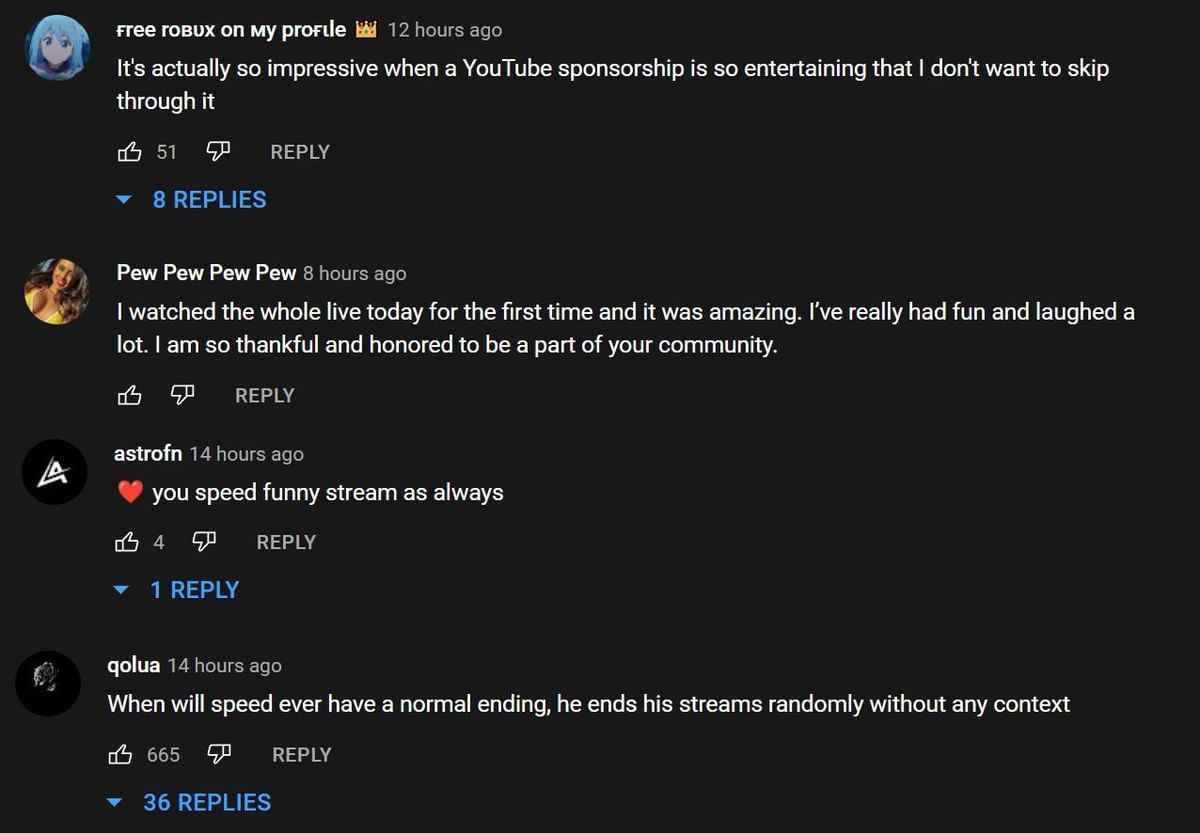Reply to qolua's comment

(301, 755)
